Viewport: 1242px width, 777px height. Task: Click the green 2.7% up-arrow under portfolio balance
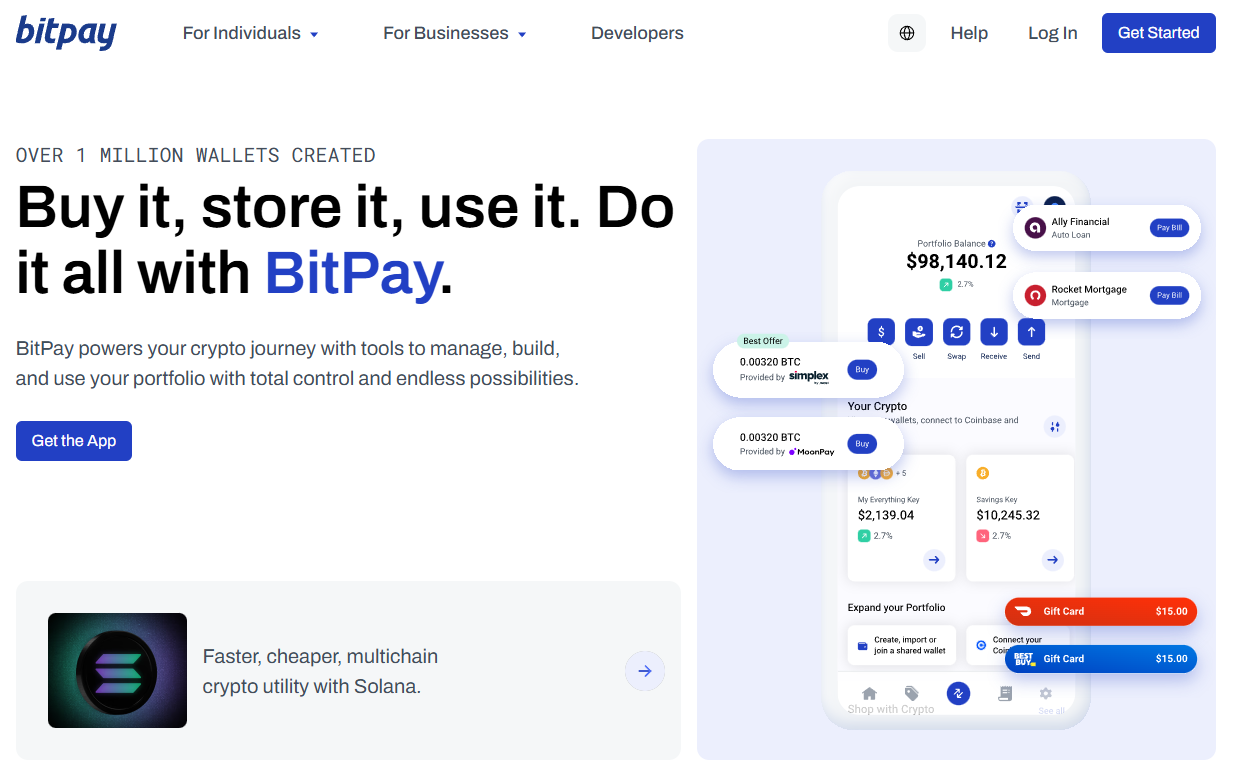[946, 284]
